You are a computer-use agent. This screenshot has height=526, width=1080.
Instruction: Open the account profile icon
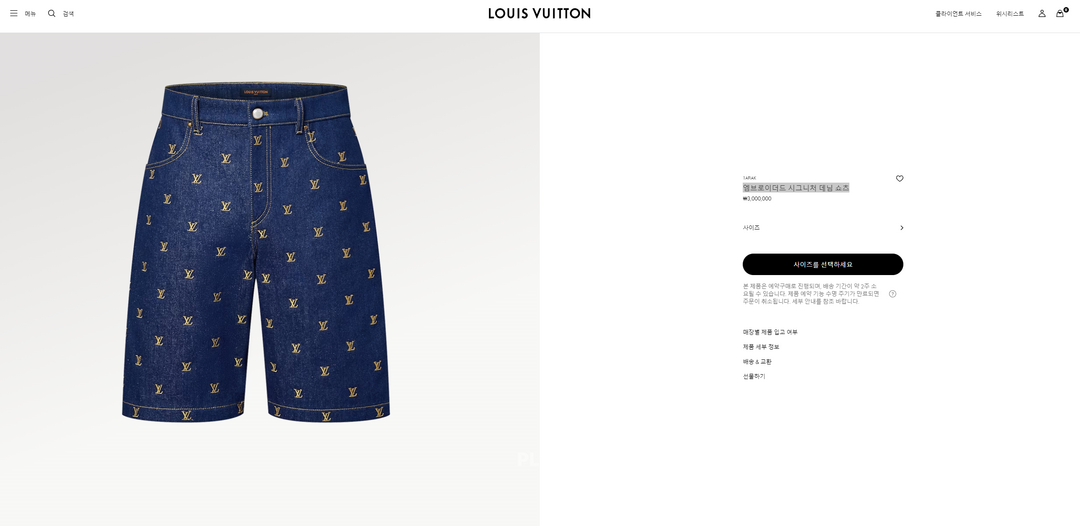point(1041,13)
